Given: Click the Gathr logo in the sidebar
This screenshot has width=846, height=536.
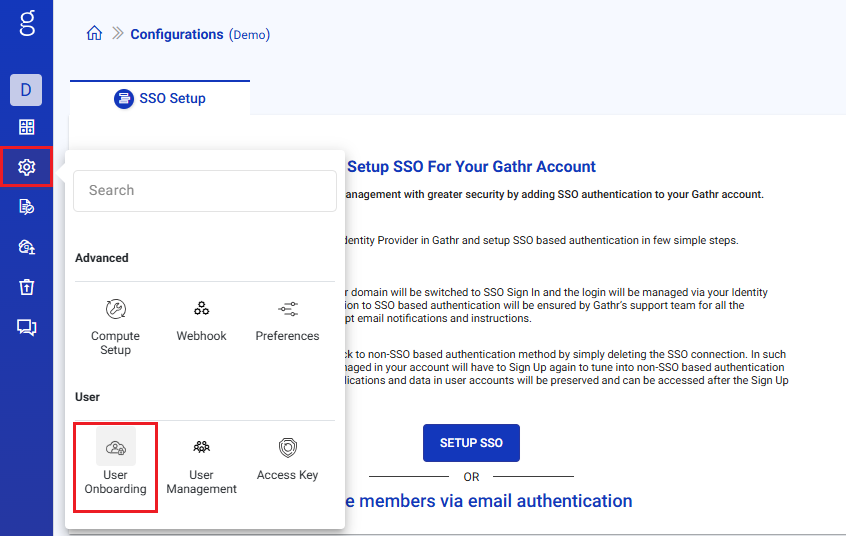Looking at the screenshot, I should point(27,22).
